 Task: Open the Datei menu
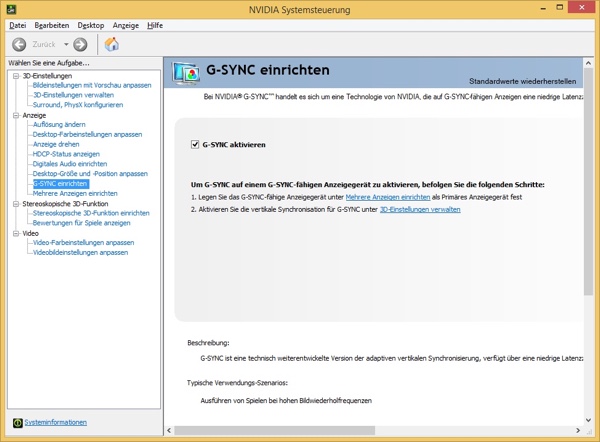(18, 25)
